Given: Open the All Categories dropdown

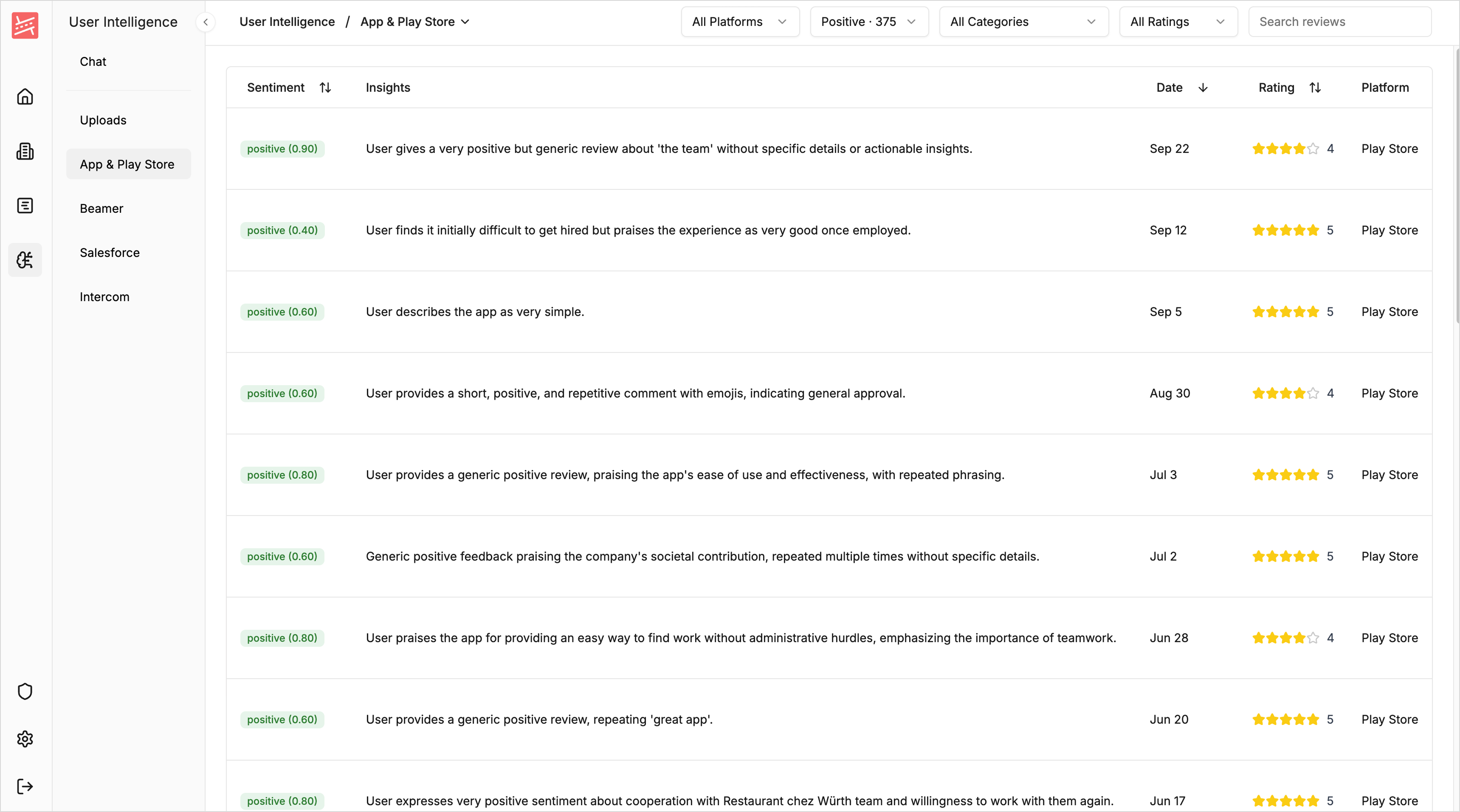Looking at the screenshot, I should point(1023,22).
